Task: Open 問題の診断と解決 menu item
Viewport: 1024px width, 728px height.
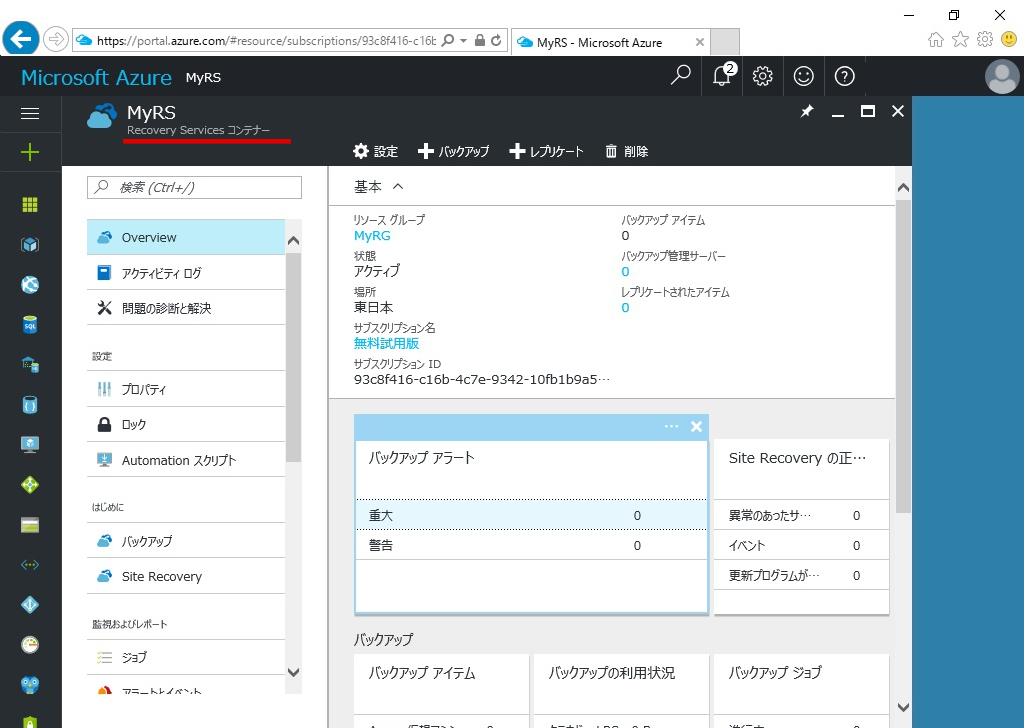Action: [x=186, y=308]
